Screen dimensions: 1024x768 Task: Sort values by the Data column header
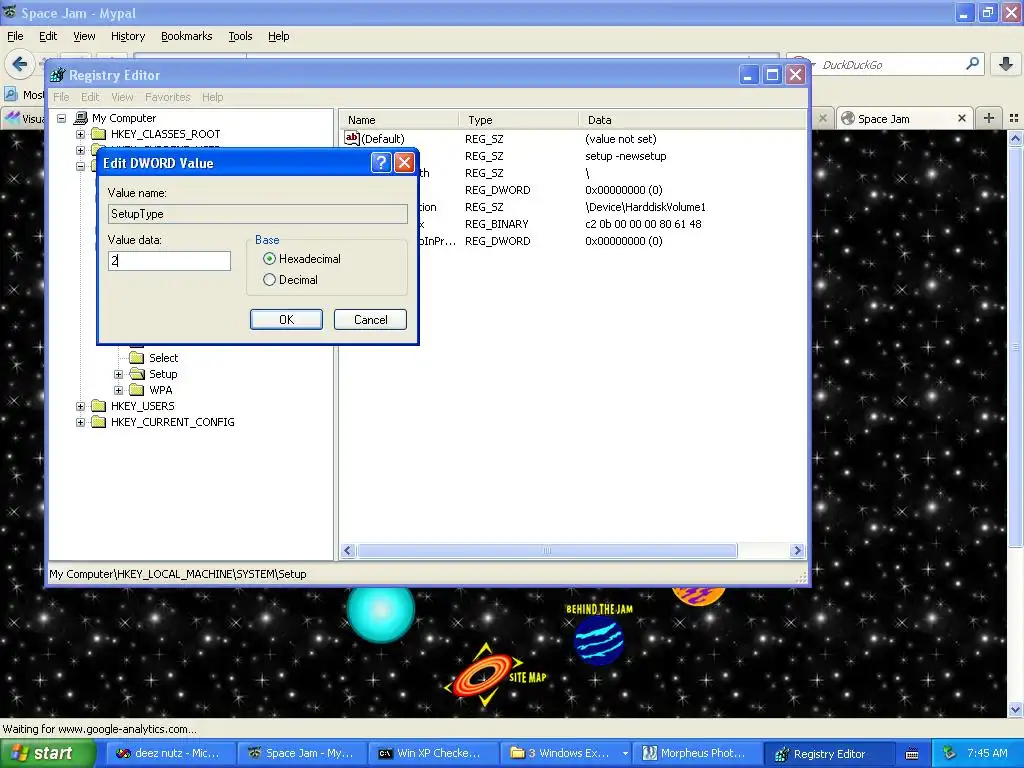[x=693, y=120]
